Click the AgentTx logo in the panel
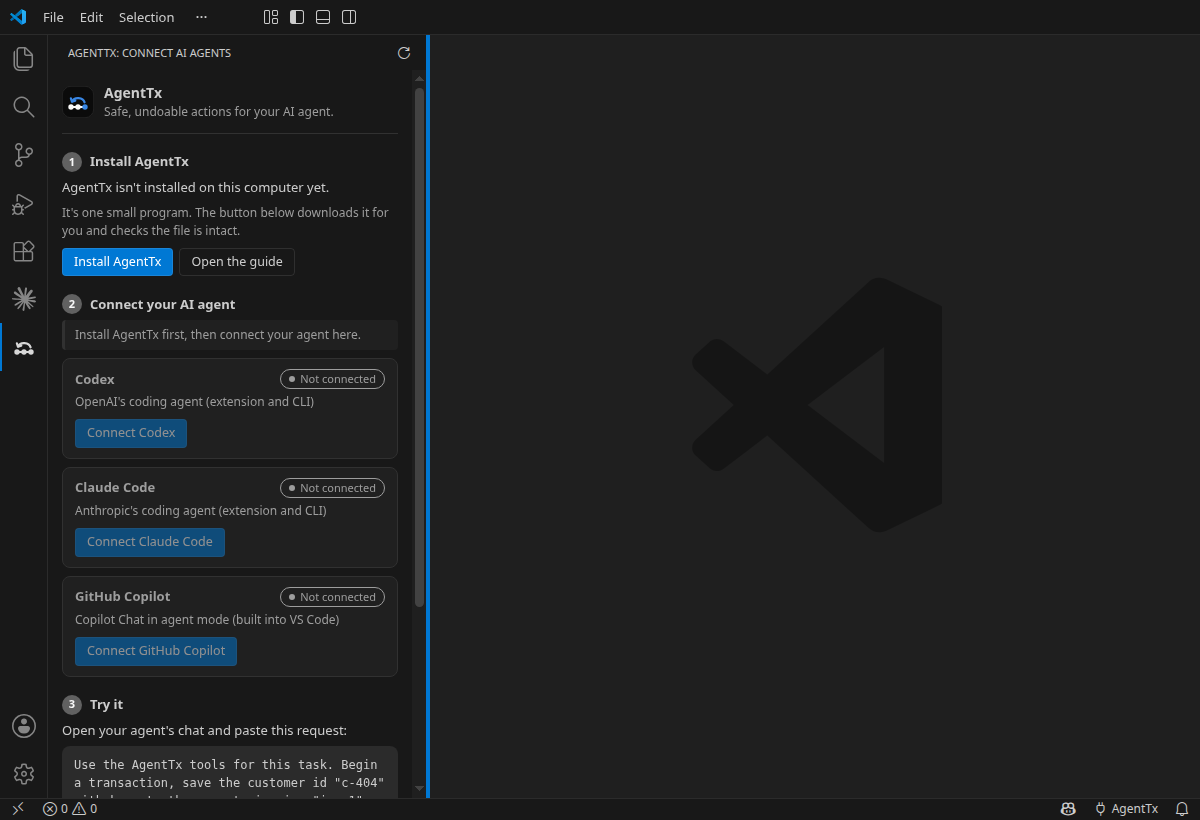 pos(78,102)
